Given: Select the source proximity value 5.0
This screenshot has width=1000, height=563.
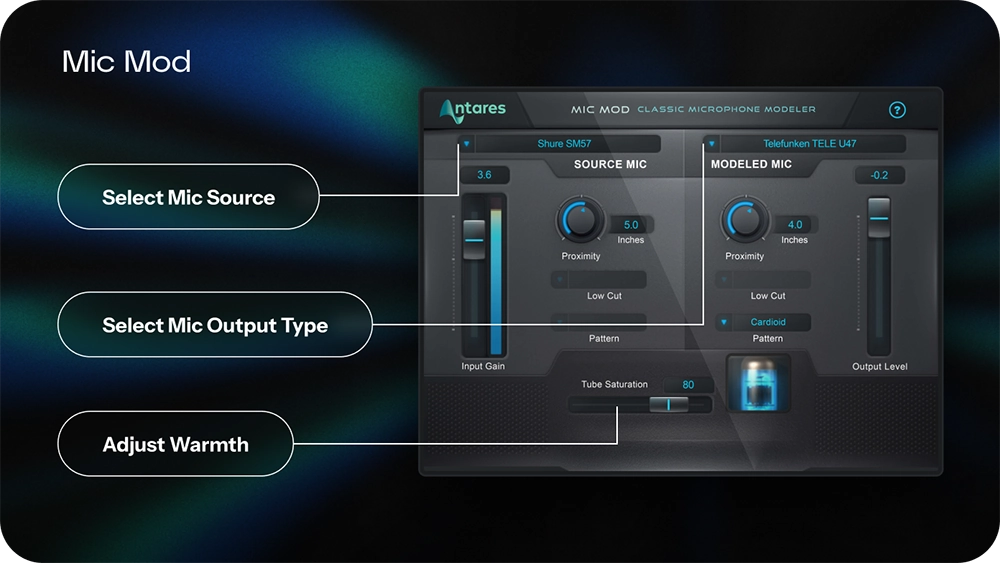Looking at the screenshot, I should [631, 224].
